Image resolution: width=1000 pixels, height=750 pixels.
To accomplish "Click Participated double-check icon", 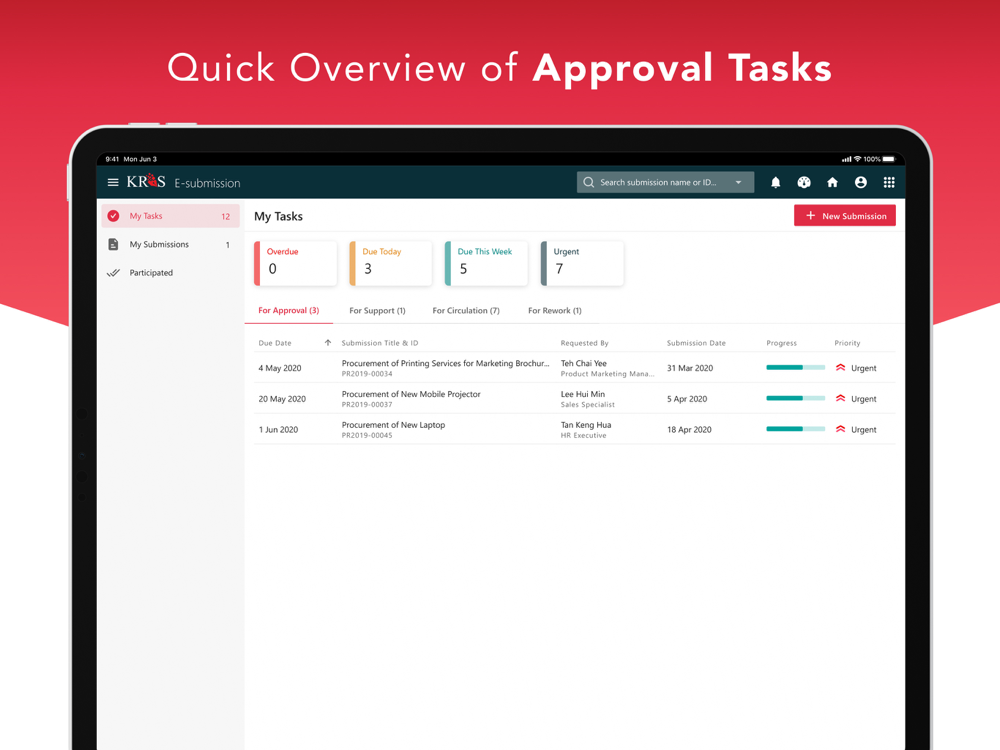I will point(114,272).
